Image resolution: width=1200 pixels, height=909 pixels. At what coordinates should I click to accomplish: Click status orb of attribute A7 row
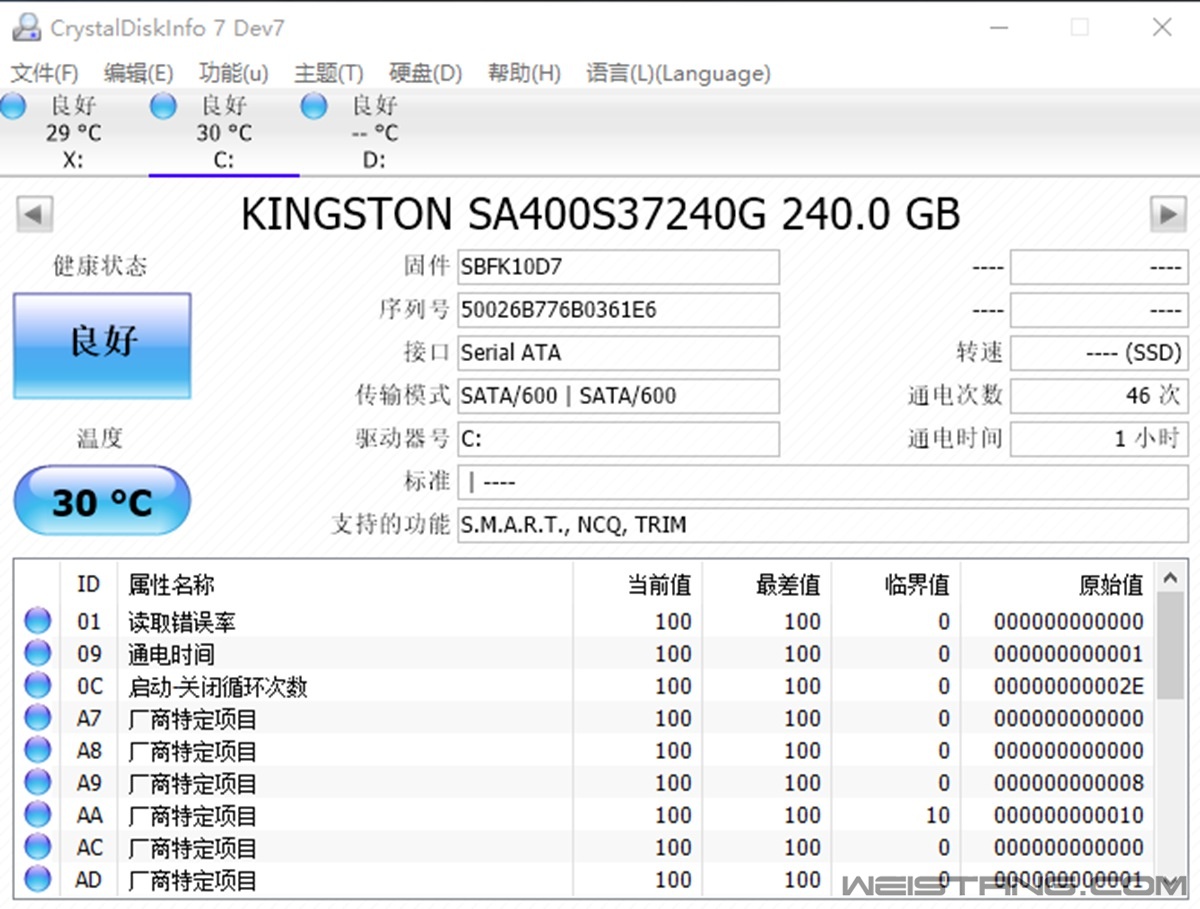tap(38, 718)
